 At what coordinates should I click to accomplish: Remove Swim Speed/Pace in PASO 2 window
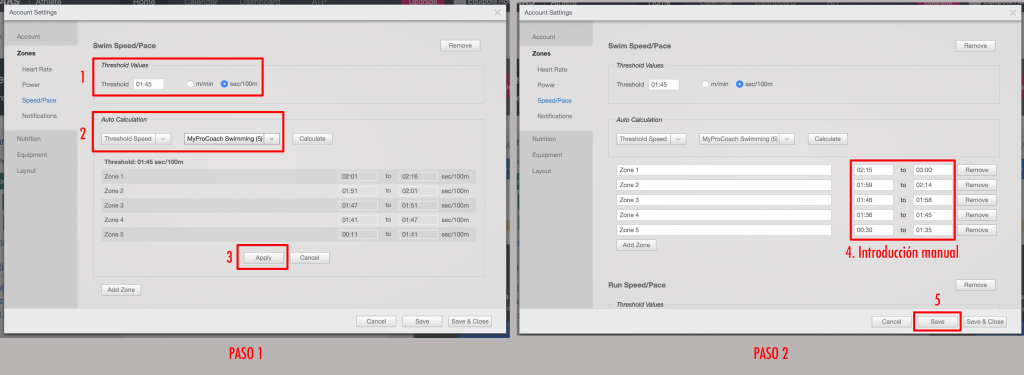tap(976, 46)
